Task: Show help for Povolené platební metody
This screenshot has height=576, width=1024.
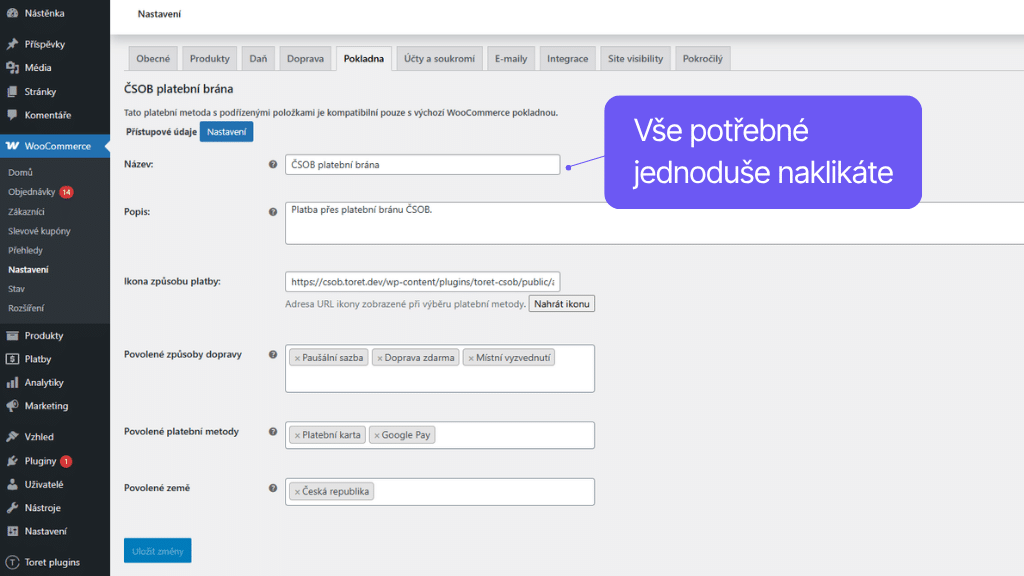Action: 273,432
